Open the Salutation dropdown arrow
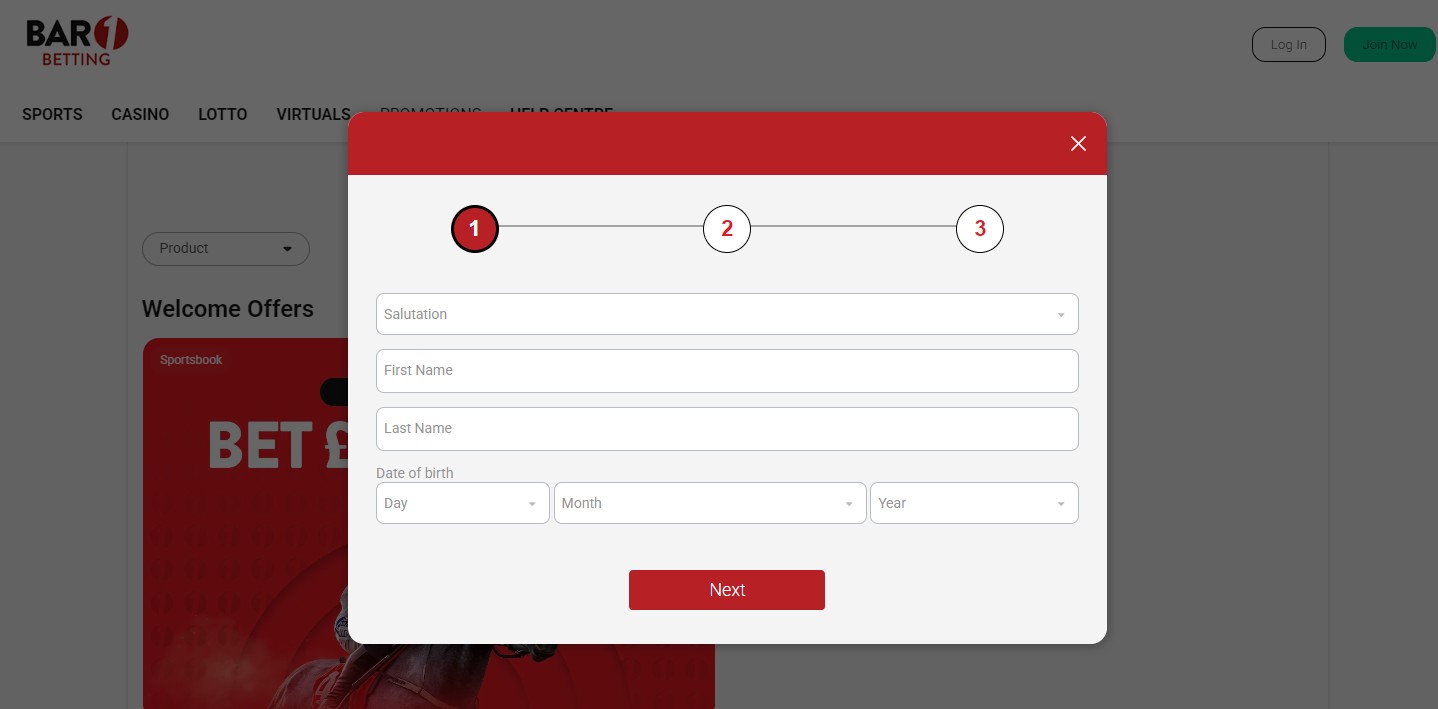Viewport: 1438px width, 709px height. pos(1061,314)
